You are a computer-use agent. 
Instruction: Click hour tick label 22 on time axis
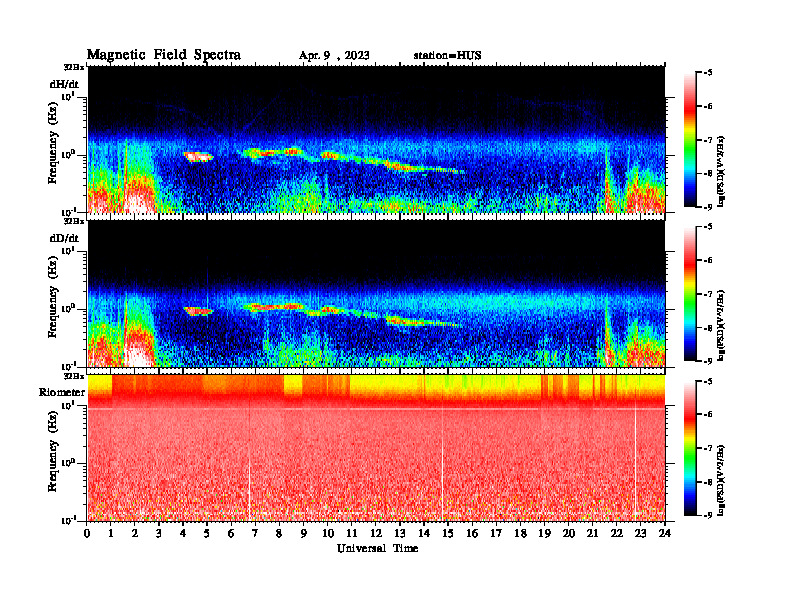pos(617,533)
